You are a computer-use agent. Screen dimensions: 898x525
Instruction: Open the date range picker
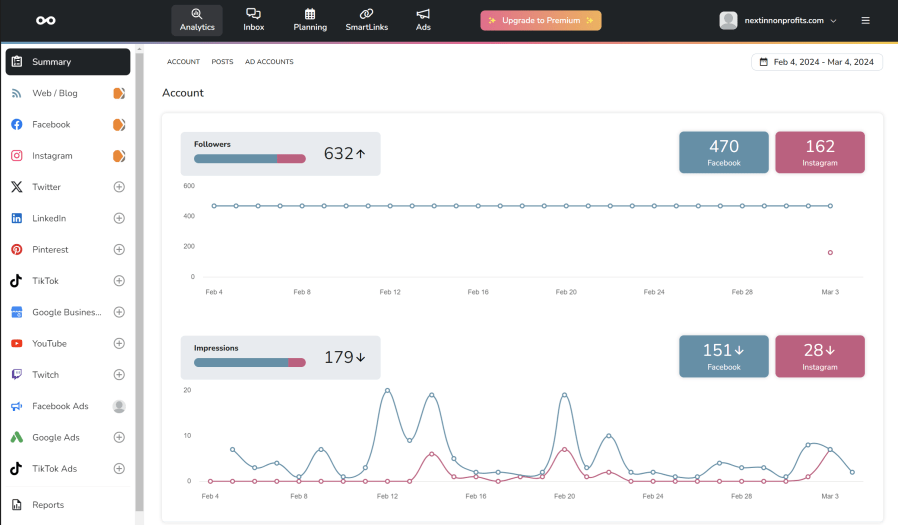[816, 62]
